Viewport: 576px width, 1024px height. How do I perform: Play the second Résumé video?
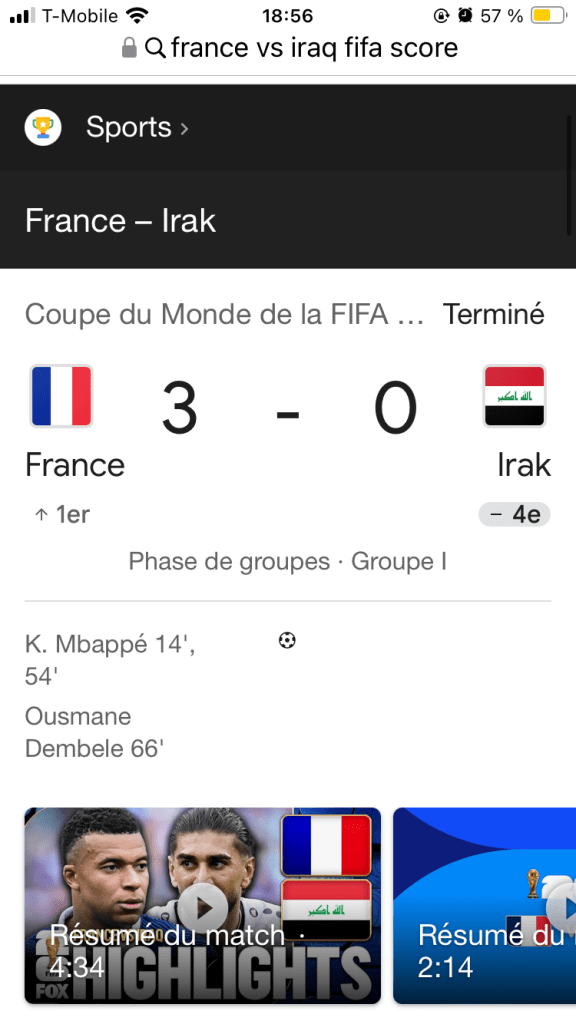[x=485, y=905]
